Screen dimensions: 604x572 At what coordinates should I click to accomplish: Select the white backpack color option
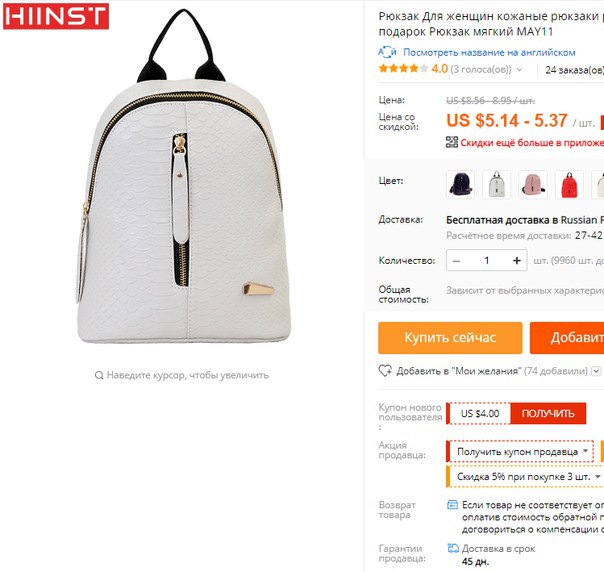pos(497,185)
